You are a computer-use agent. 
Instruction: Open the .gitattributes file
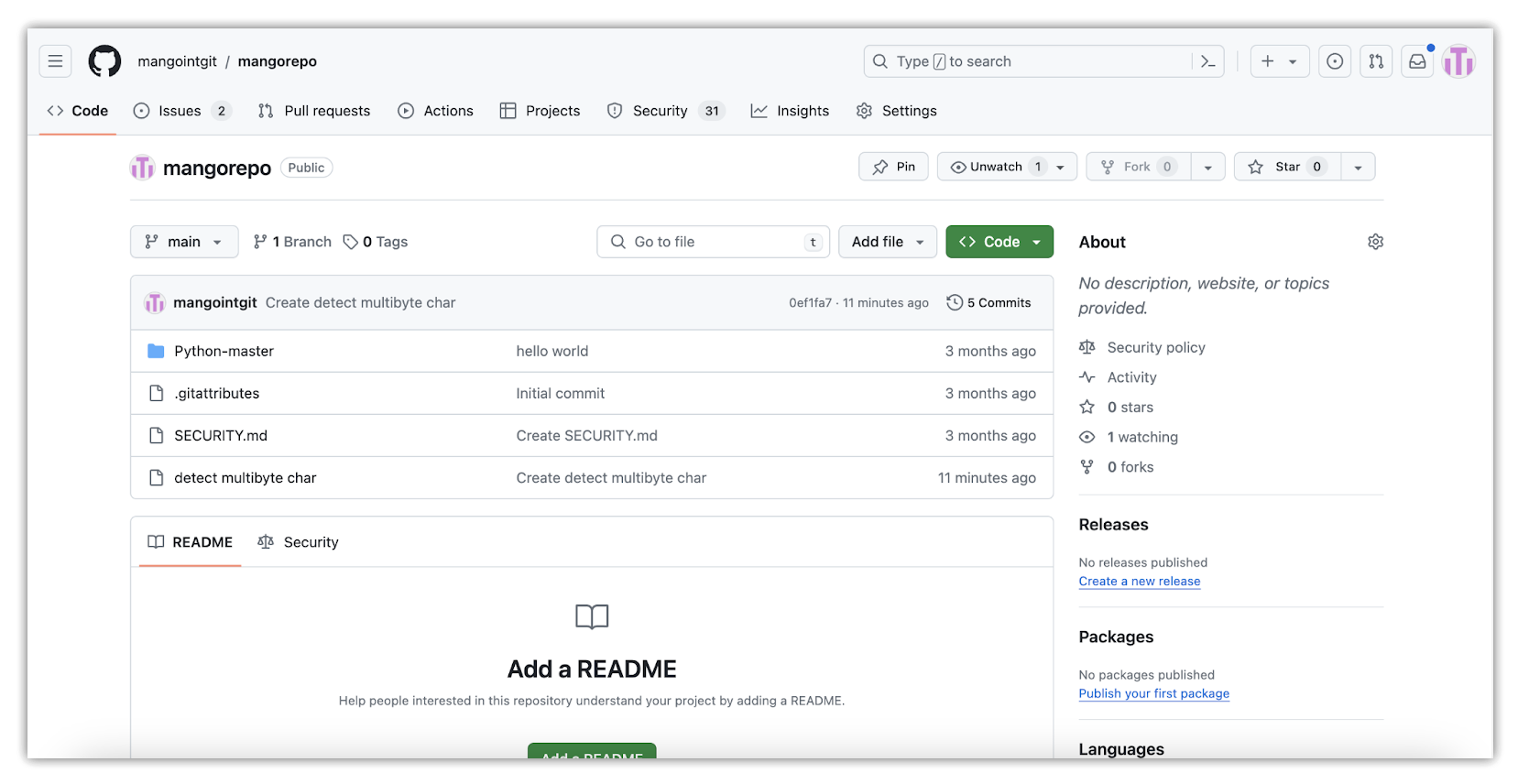(x=217, y=393)
